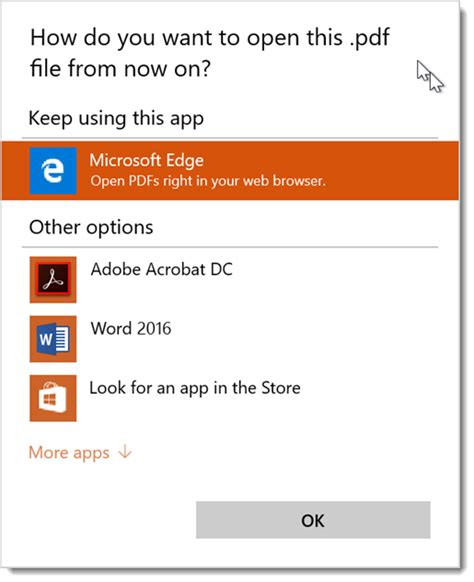Click the Microsoft Edge app icon

[53, 171]
